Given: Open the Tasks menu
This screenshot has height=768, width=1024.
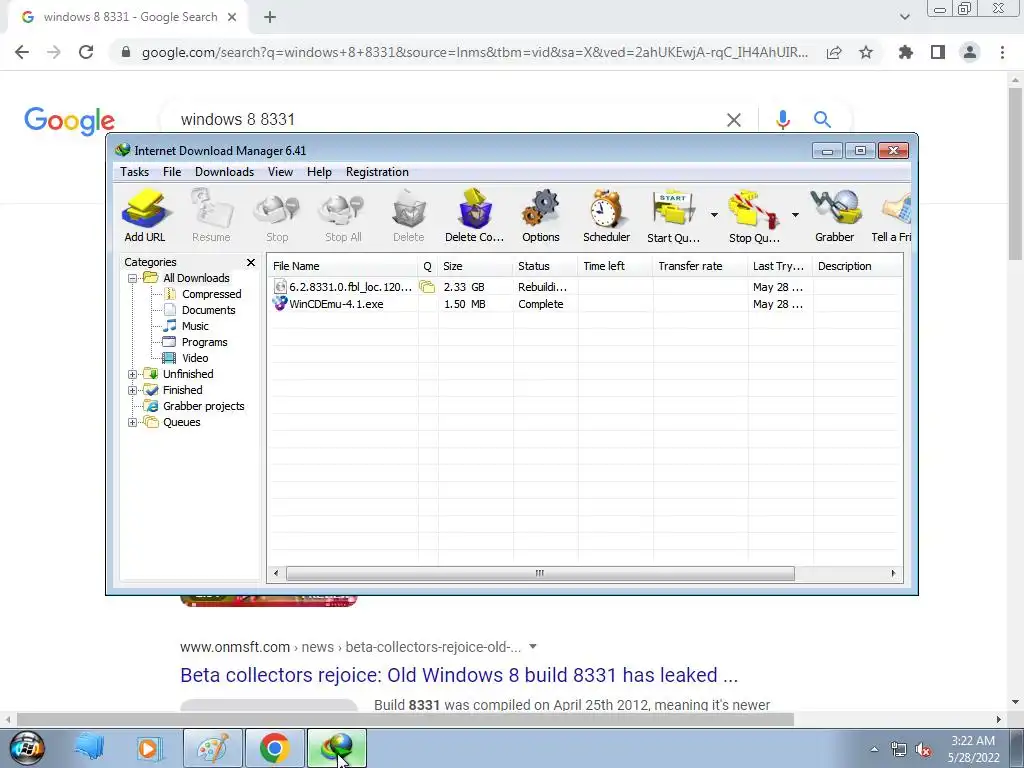Looking at the screenshot, I should tap(135, 172).
